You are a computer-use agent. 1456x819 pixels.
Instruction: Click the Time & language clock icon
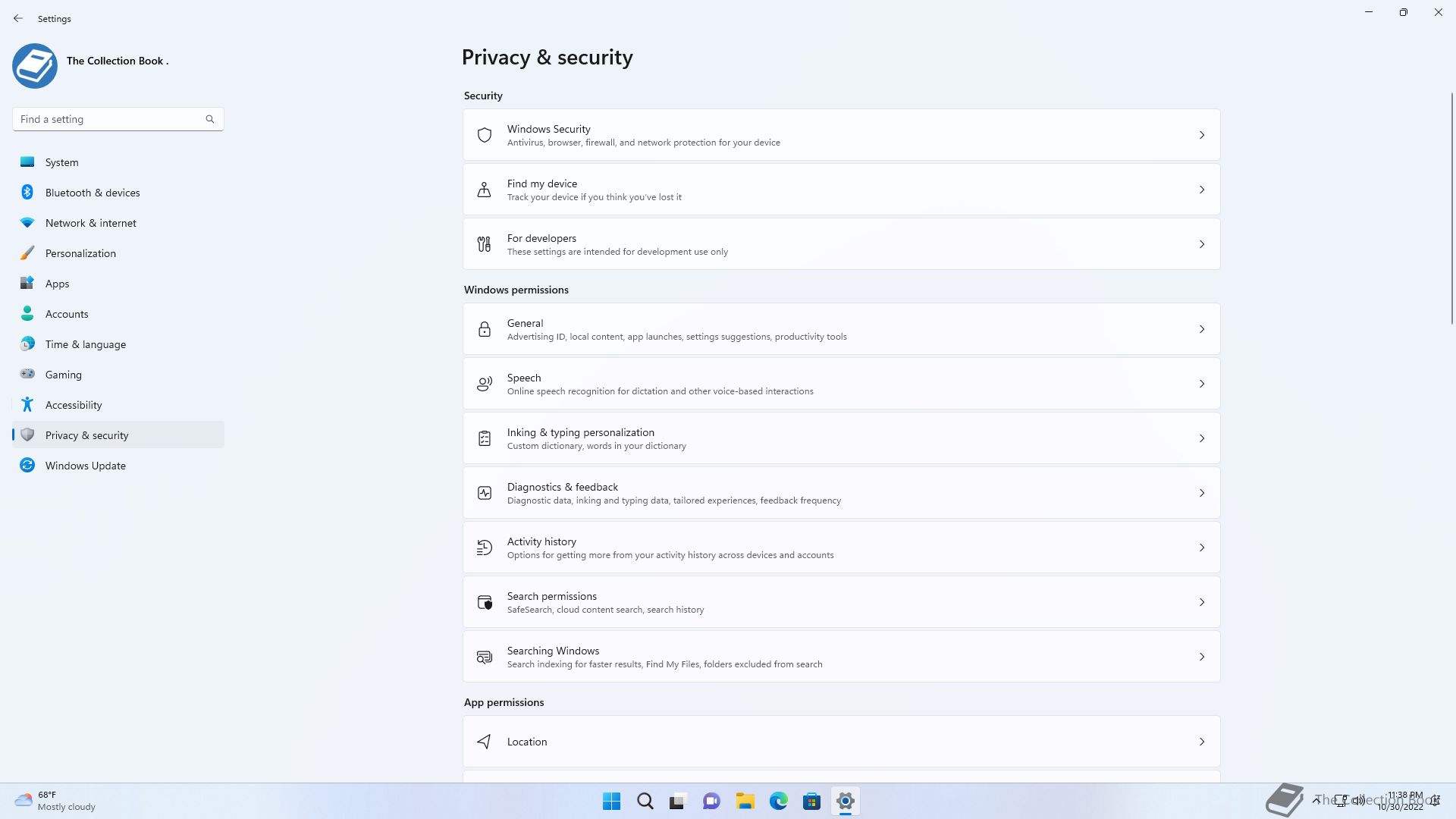(x=27, y=344)
